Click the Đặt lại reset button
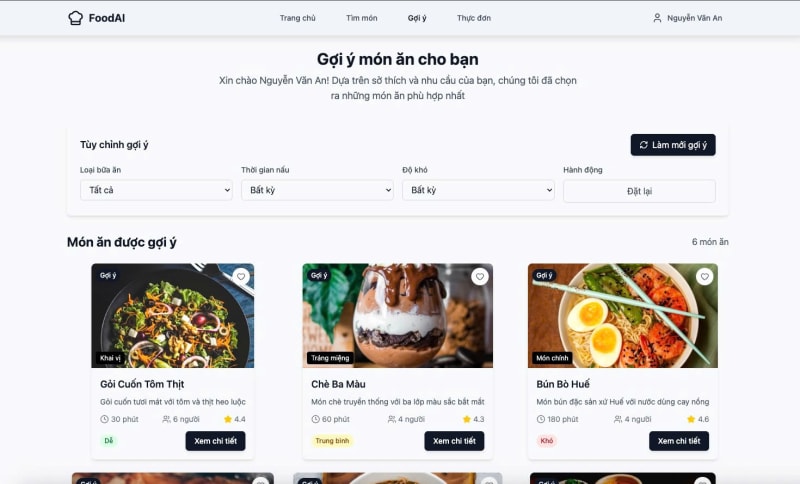The height and width of the screenshot is (484, 800). (639, 191)
